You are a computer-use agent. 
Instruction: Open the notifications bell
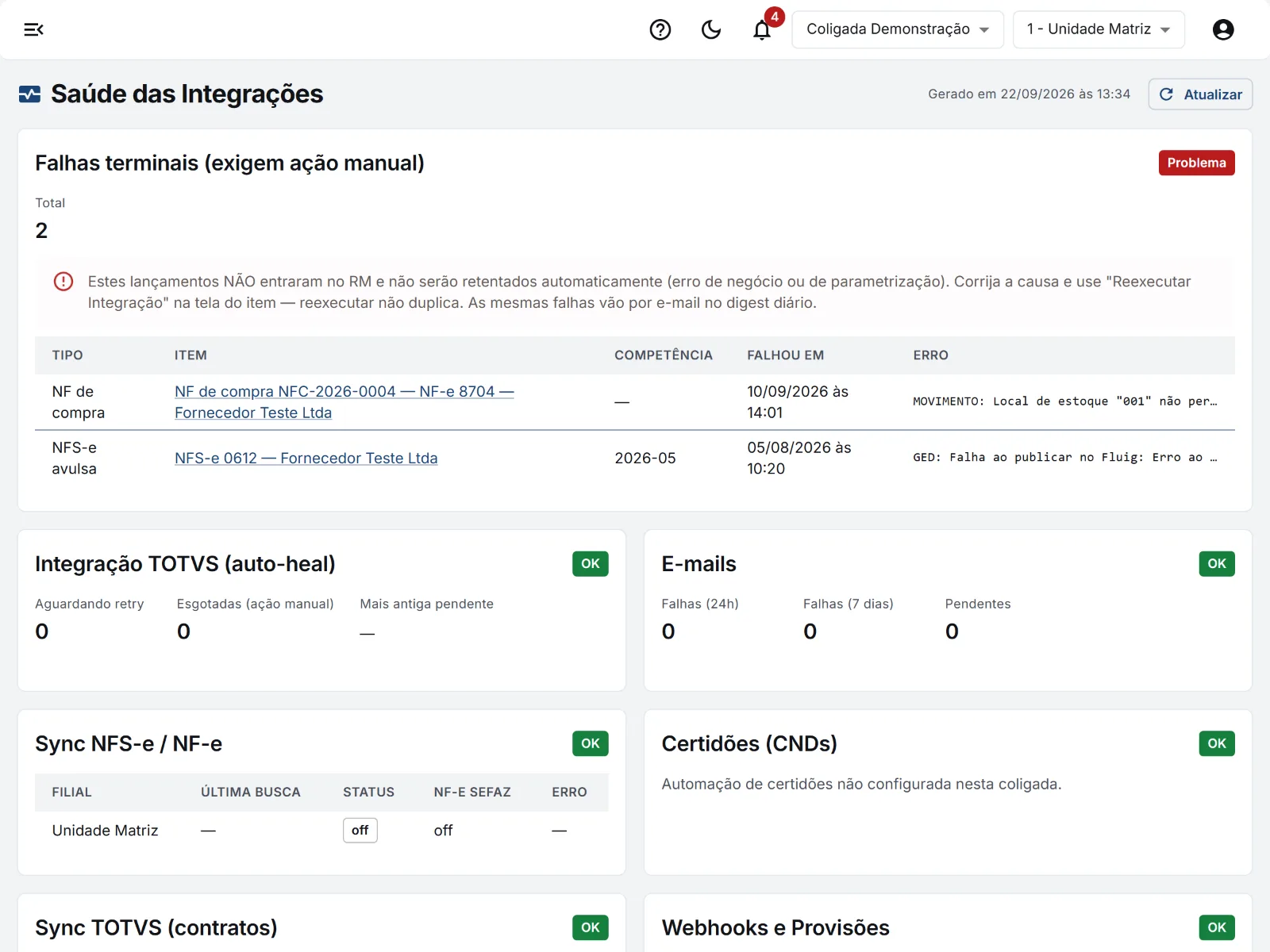tap(762, 29)
